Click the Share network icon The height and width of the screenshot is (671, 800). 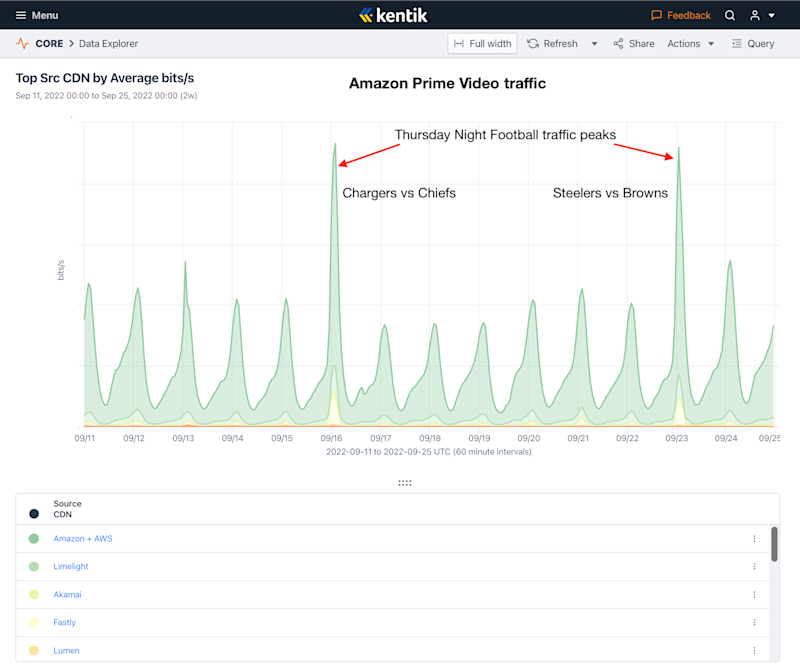[618, 43]
